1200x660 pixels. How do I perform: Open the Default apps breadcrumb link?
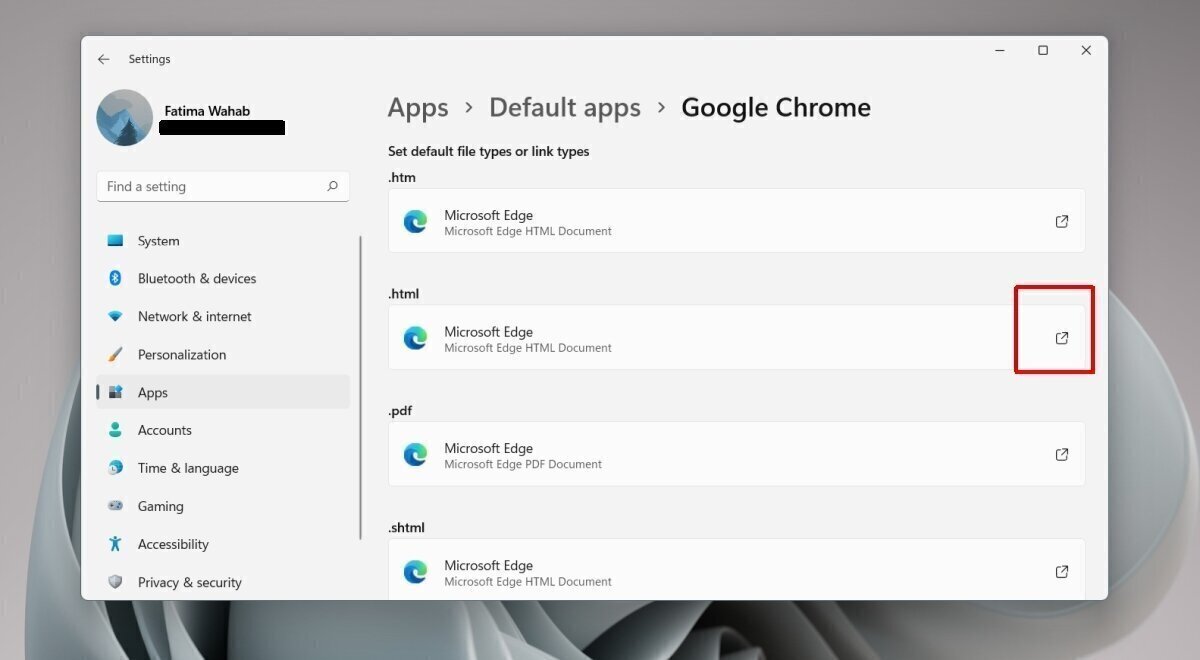tap(564, 107)
